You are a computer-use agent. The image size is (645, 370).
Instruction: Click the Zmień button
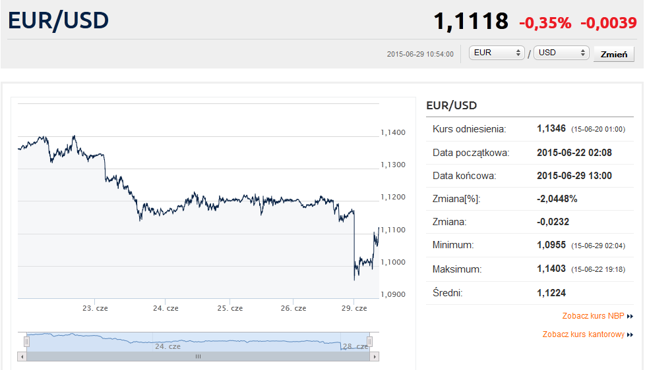pyautogui.click(x=614, y=54)
